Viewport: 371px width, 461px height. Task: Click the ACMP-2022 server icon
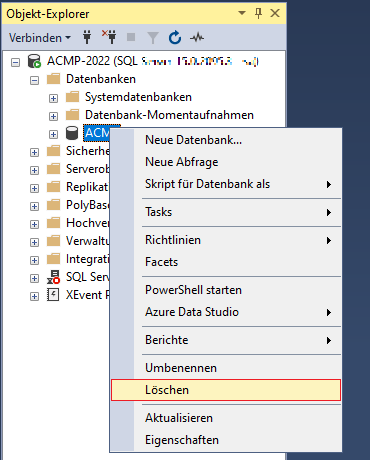[34, 61]
